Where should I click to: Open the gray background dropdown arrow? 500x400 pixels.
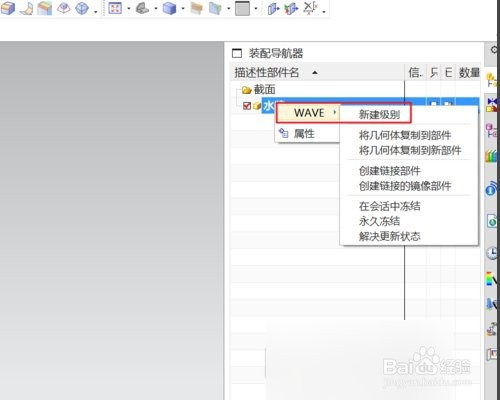(x=256, y=8)
